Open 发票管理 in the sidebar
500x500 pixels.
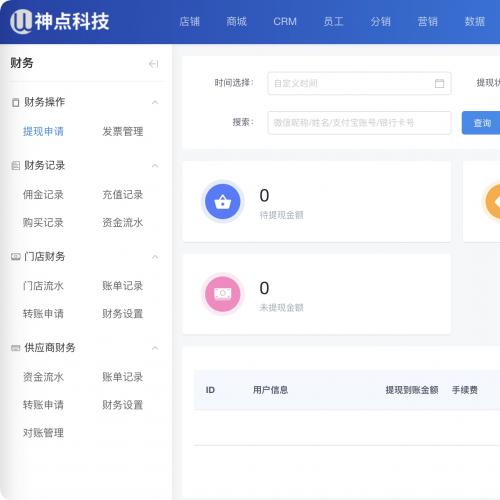pyautogui.click(x=123, y=131)
